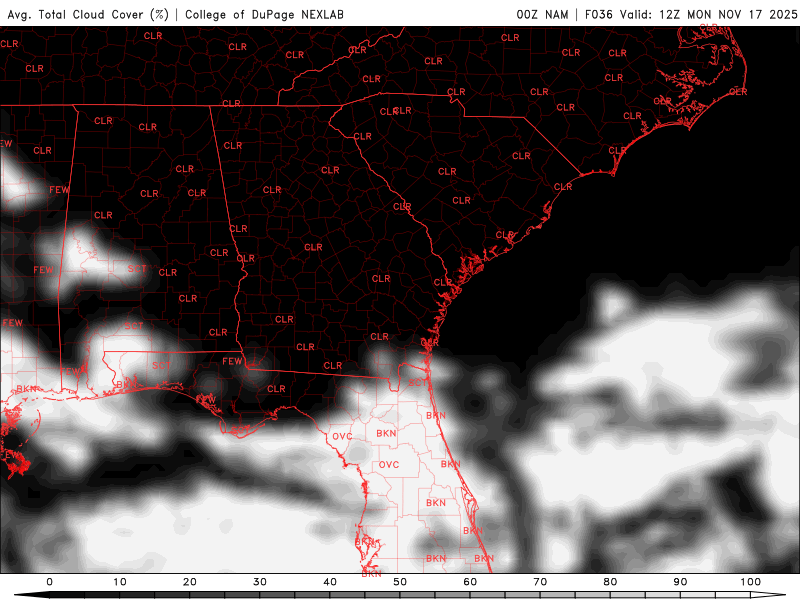Select the 30 tick label on the scale
The image size is (800, 600).
(x=260, y=582)
